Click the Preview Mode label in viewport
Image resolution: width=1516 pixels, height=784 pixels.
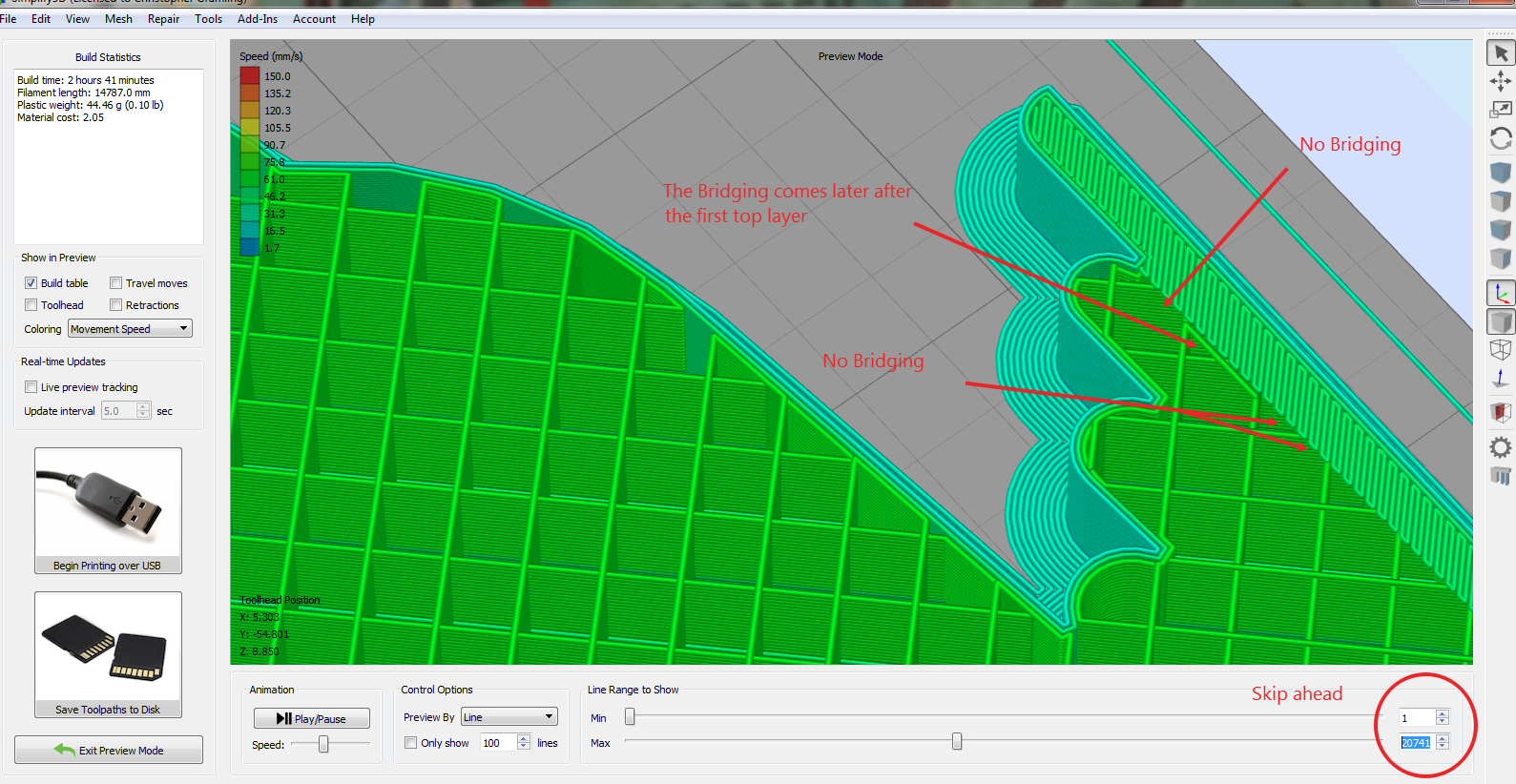pos(850,56)
